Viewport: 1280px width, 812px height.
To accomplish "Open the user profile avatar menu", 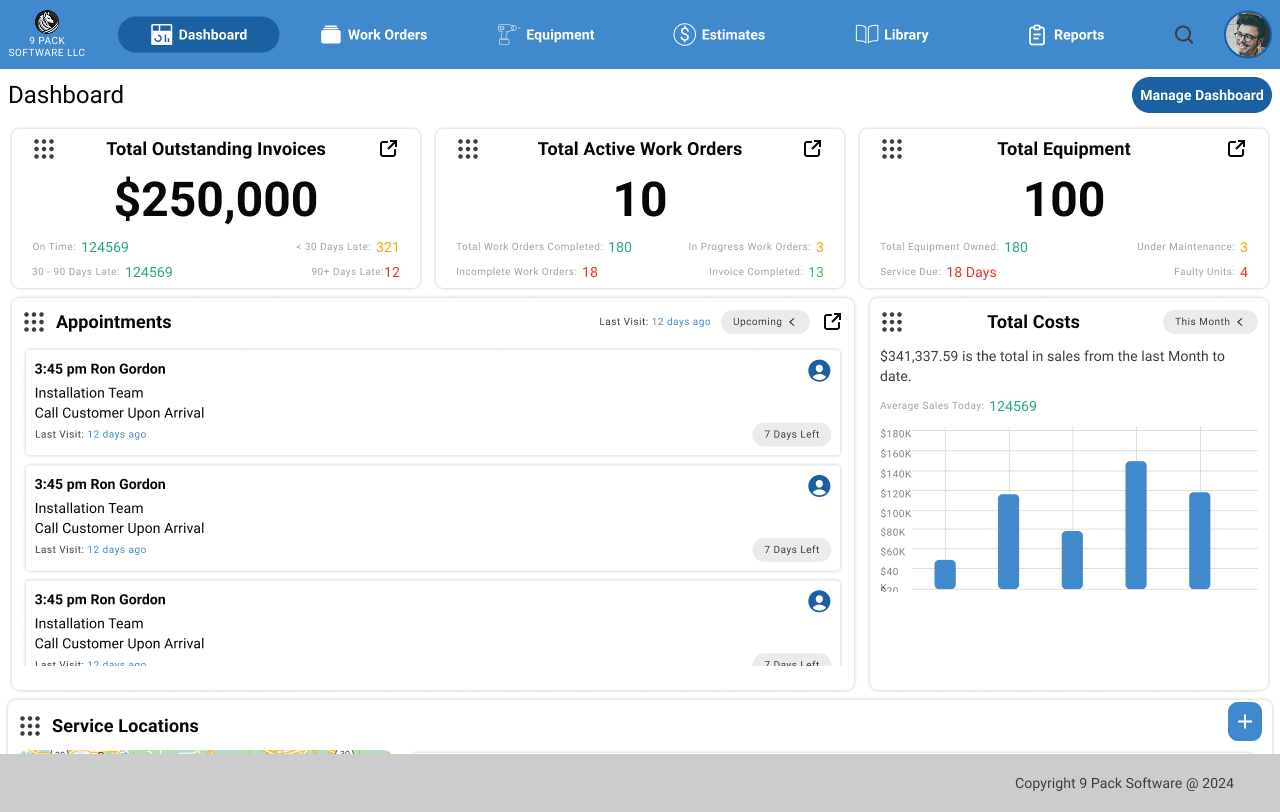I will [x=1247, y=35].
